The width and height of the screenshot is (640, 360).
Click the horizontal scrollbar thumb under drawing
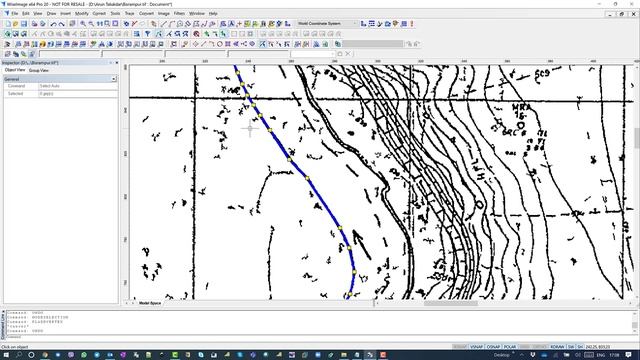pos(451,303)
